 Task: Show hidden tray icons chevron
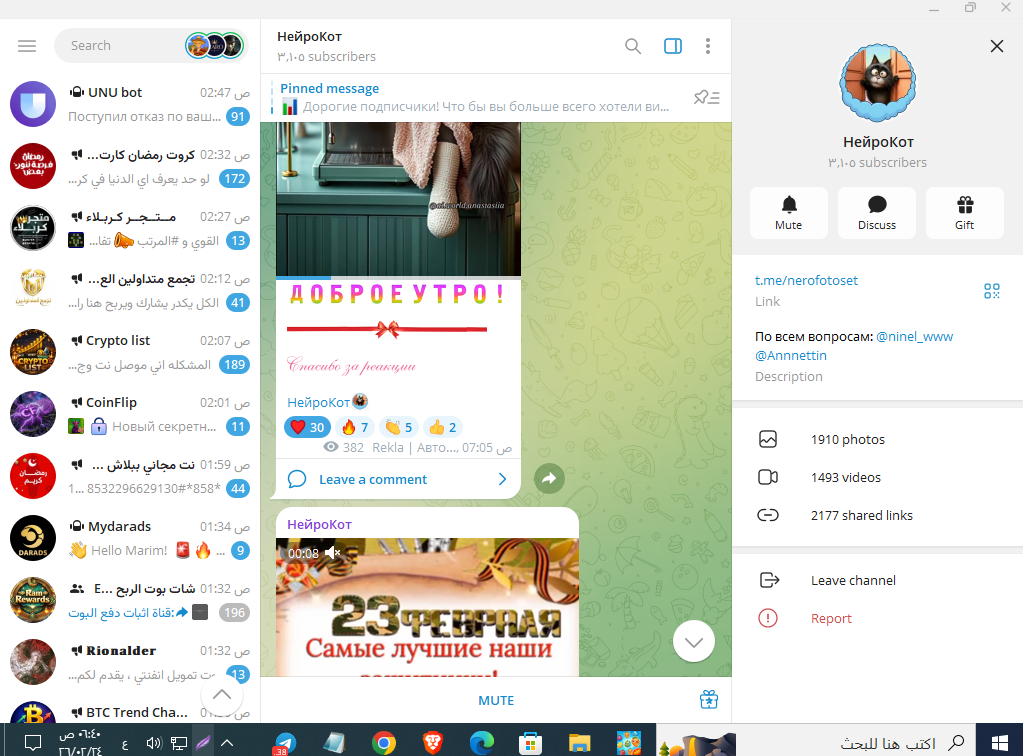pyautogui.click(x=227, y=742)
